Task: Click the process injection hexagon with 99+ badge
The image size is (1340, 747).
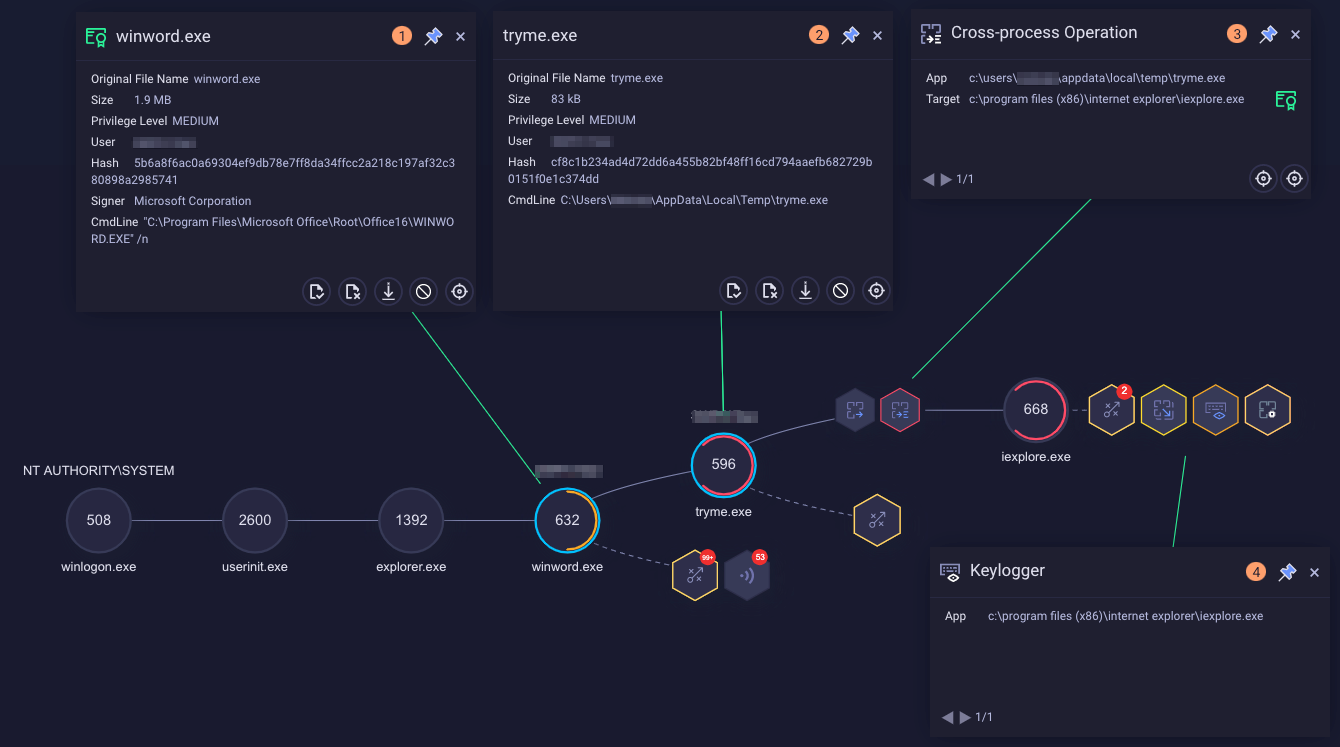Action: pos(695,573)
